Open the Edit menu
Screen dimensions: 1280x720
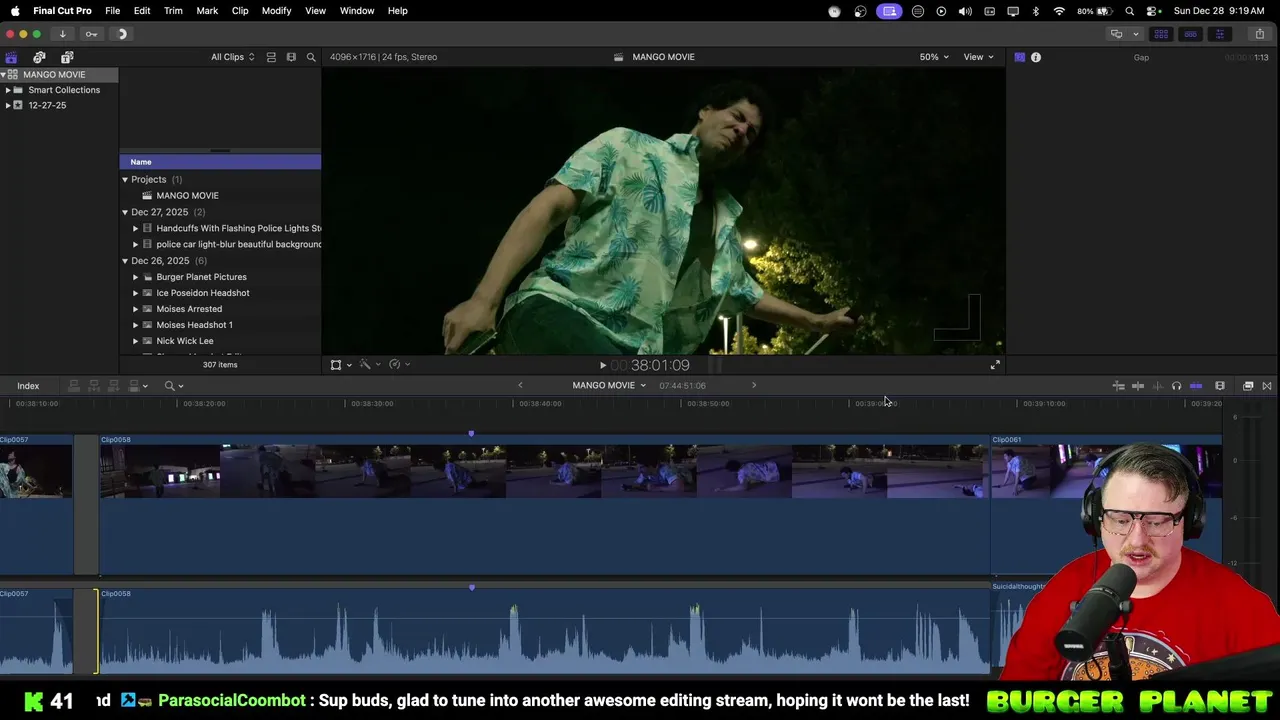click(142, 11)
